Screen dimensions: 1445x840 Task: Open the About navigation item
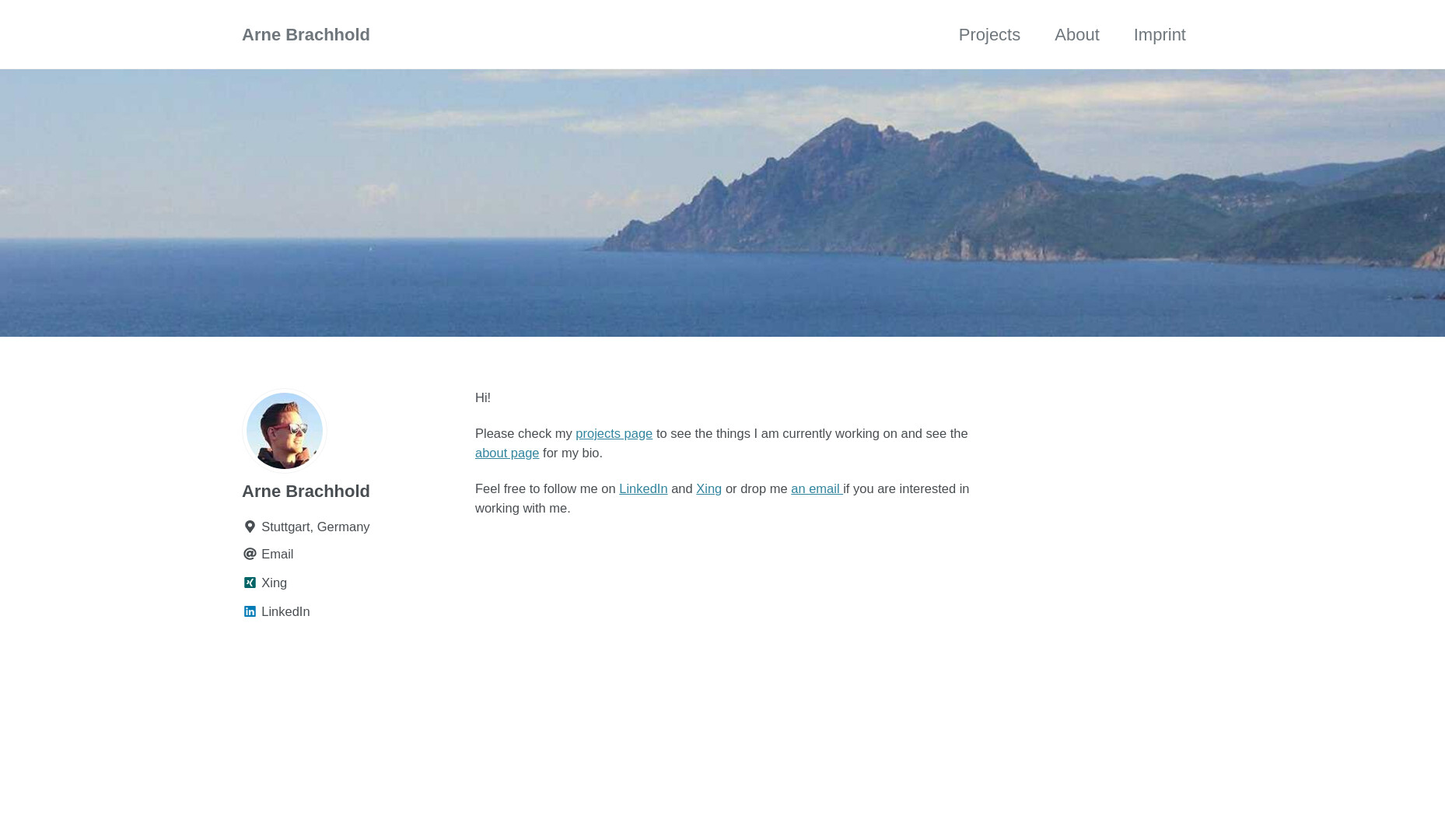1077,35
